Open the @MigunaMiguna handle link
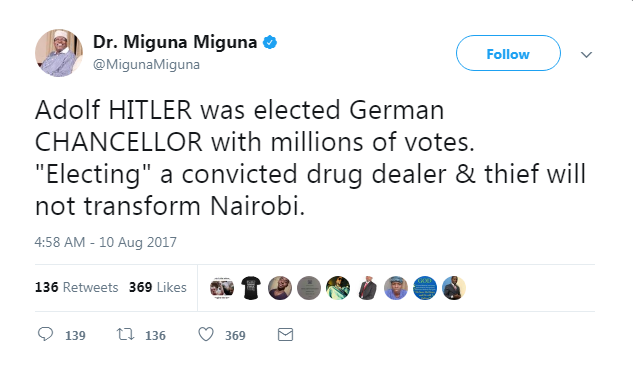Screen dimensions: 633x373 click(146, 65)
